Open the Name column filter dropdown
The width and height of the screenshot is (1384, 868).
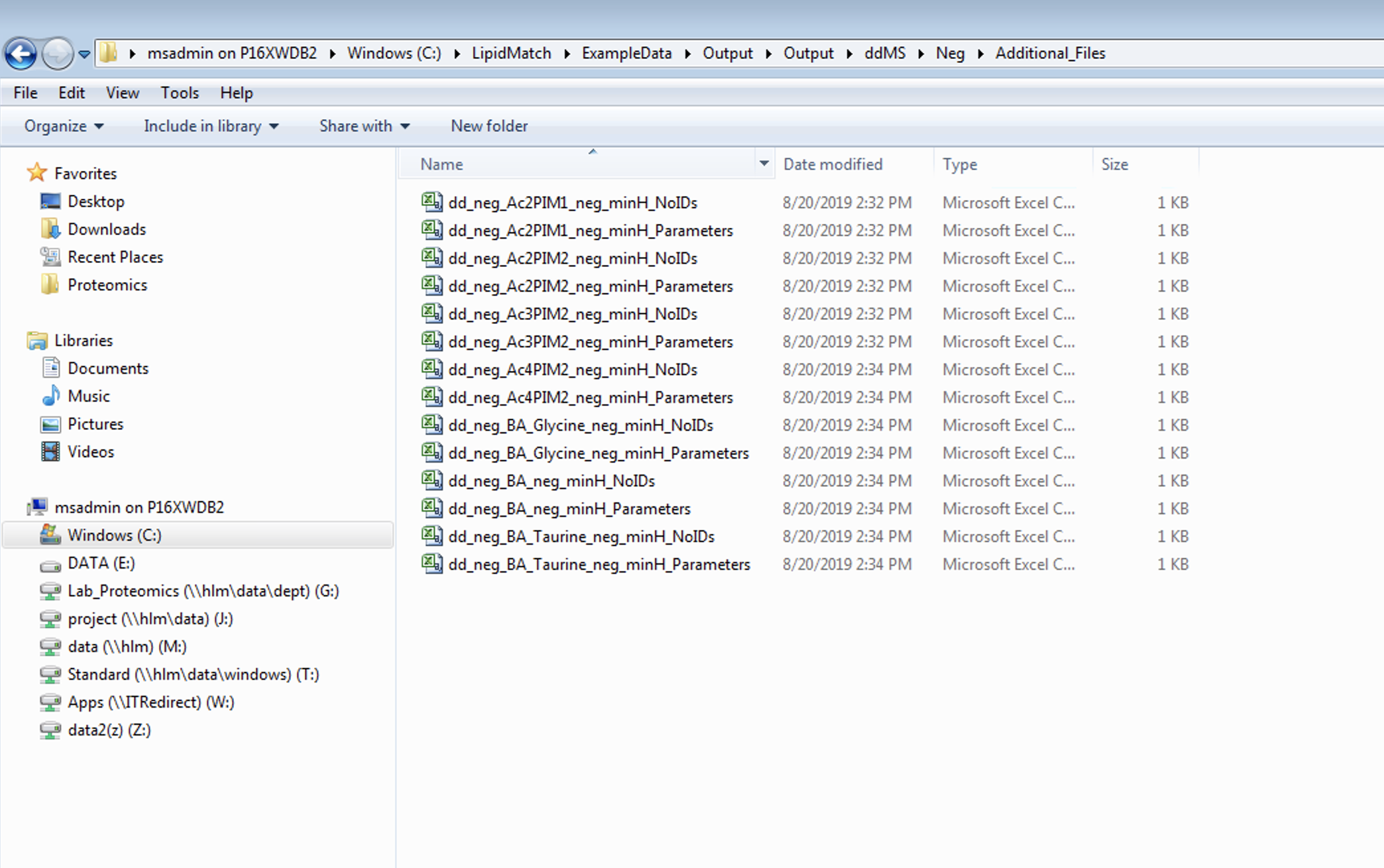764,164
